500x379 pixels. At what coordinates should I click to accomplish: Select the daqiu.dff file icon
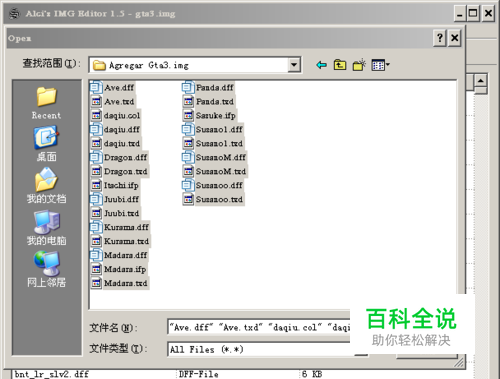(96, 130)
